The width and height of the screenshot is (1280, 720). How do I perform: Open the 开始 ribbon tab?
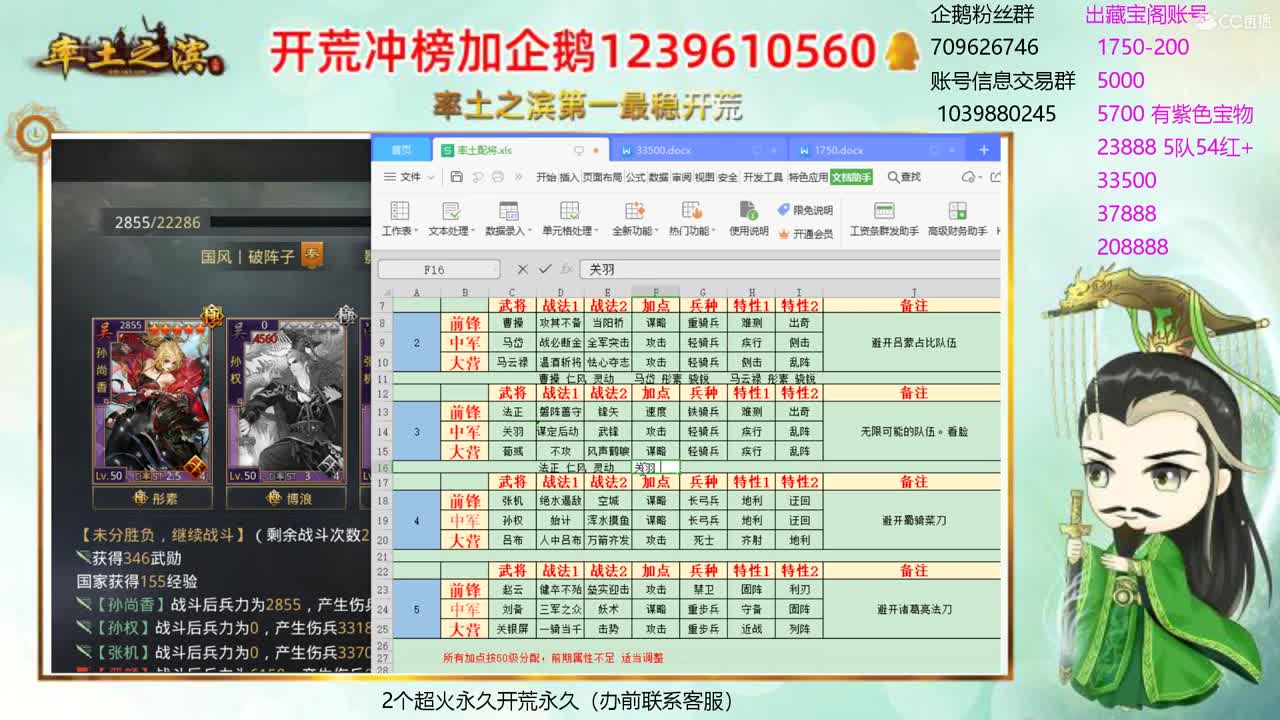[545, 177]
